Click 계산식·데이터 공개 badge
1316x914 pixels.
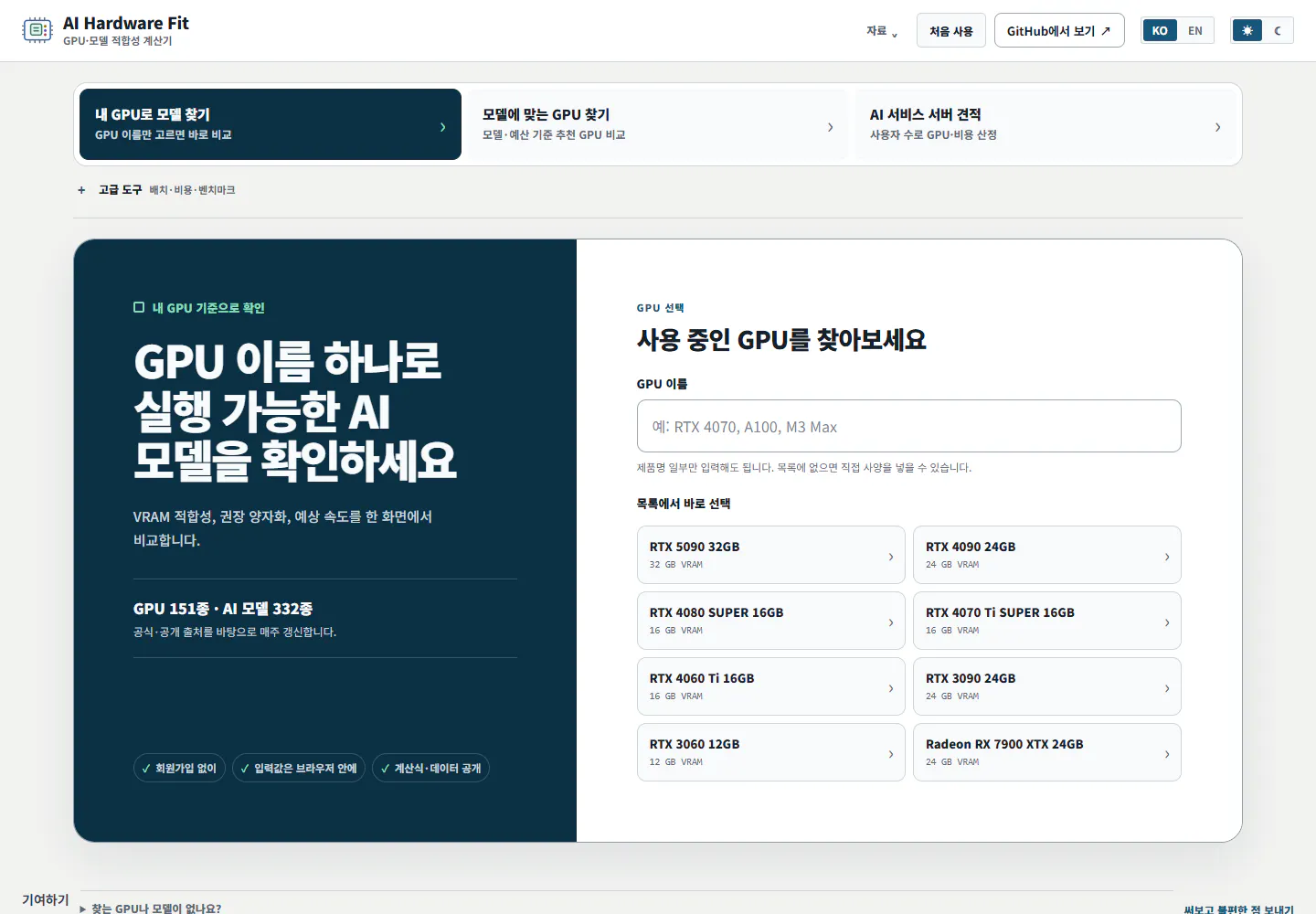[x=430, y=768]
